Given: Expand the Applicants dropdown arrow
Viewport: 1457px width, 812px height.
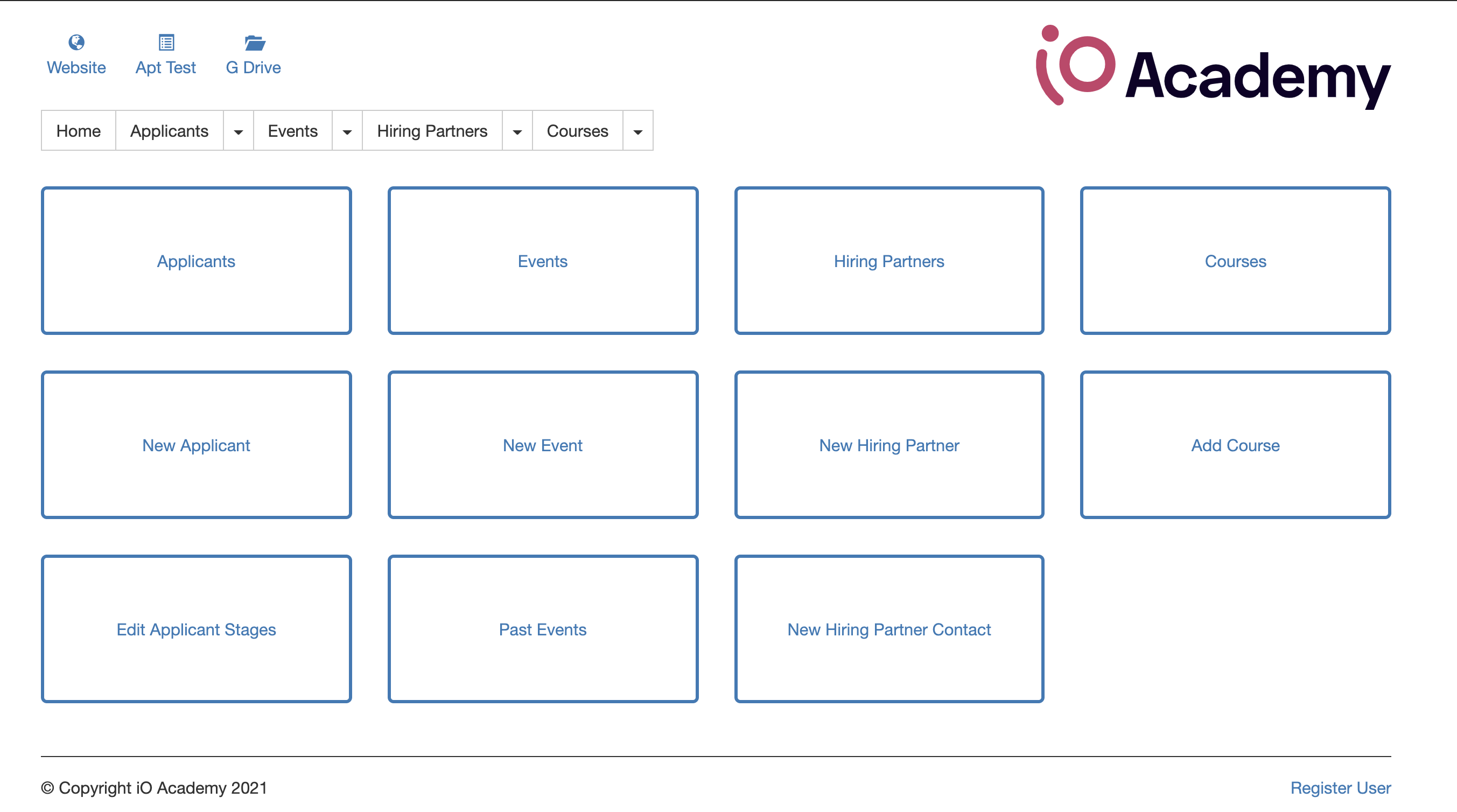Looking at the screenshot, I should click(x=238, y=131).
